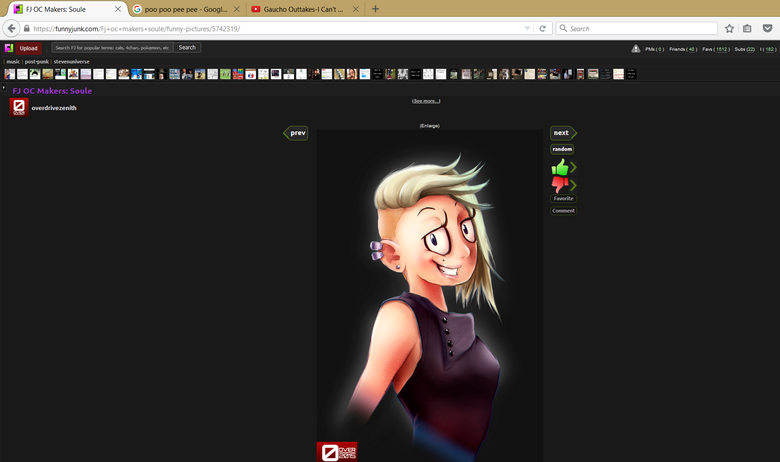The height and width of the screenshot is (462, 780).
Task: Expand the See more link
Action: [426, 101]
